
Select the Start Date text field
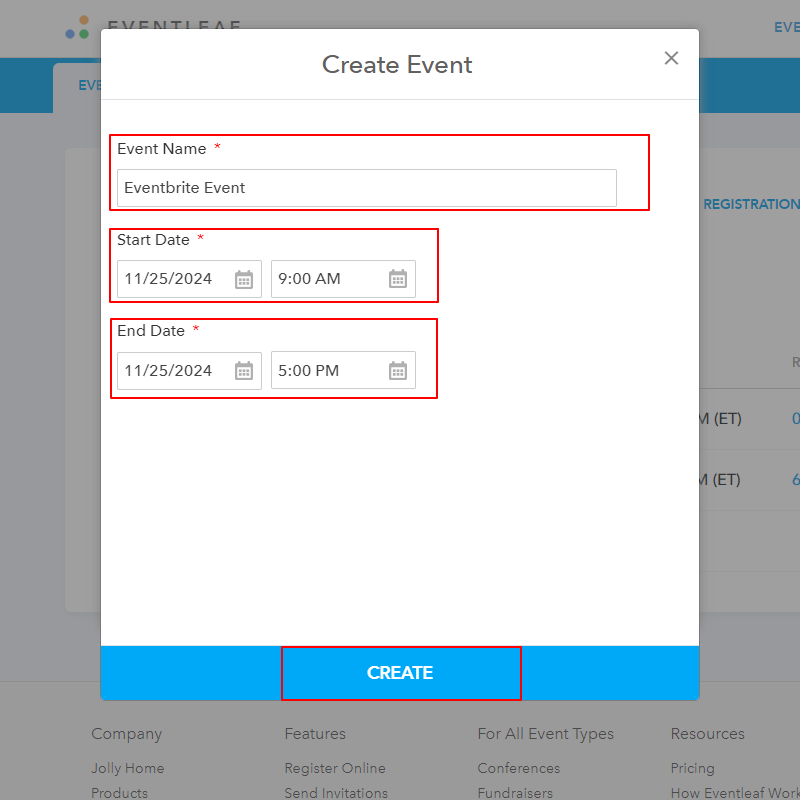pos(175,279)
